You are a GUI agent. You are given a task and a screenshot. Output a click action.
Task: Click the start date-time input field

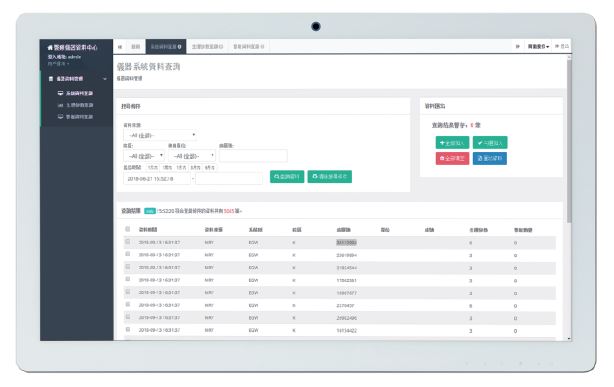(157, 179)
